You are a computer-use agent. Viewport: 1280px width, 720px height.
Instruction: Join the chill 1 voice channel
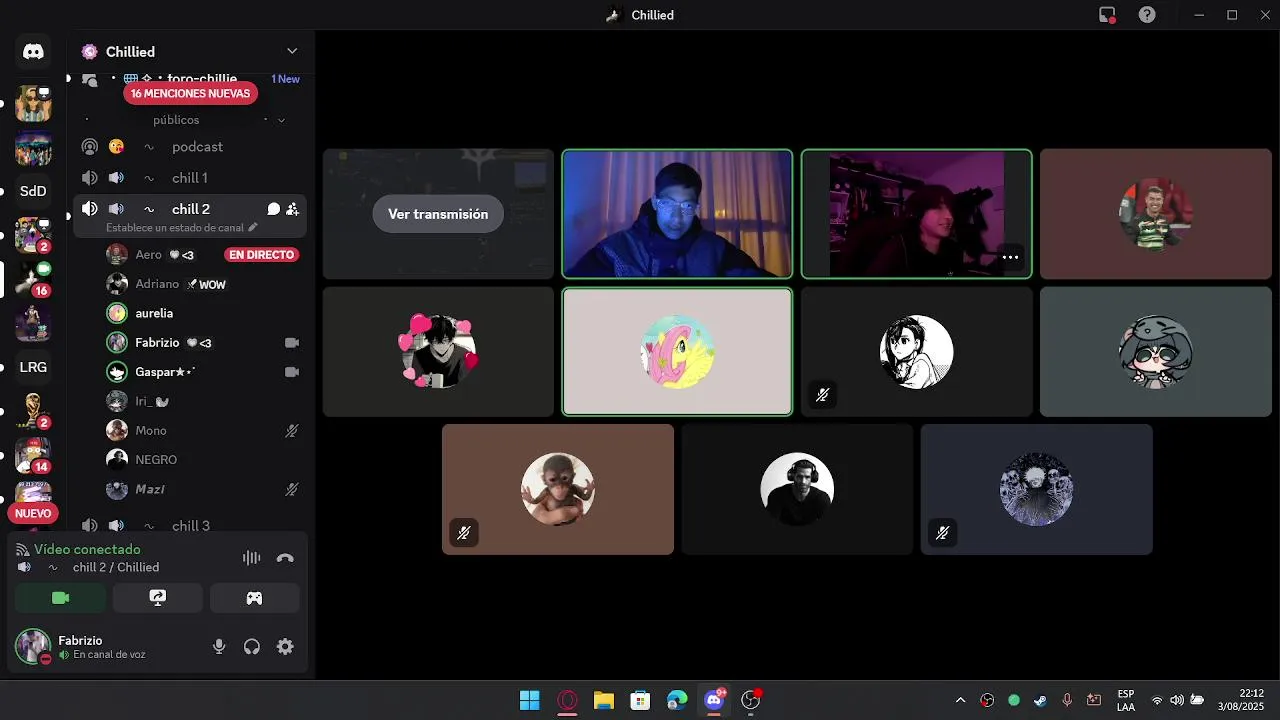190,178
